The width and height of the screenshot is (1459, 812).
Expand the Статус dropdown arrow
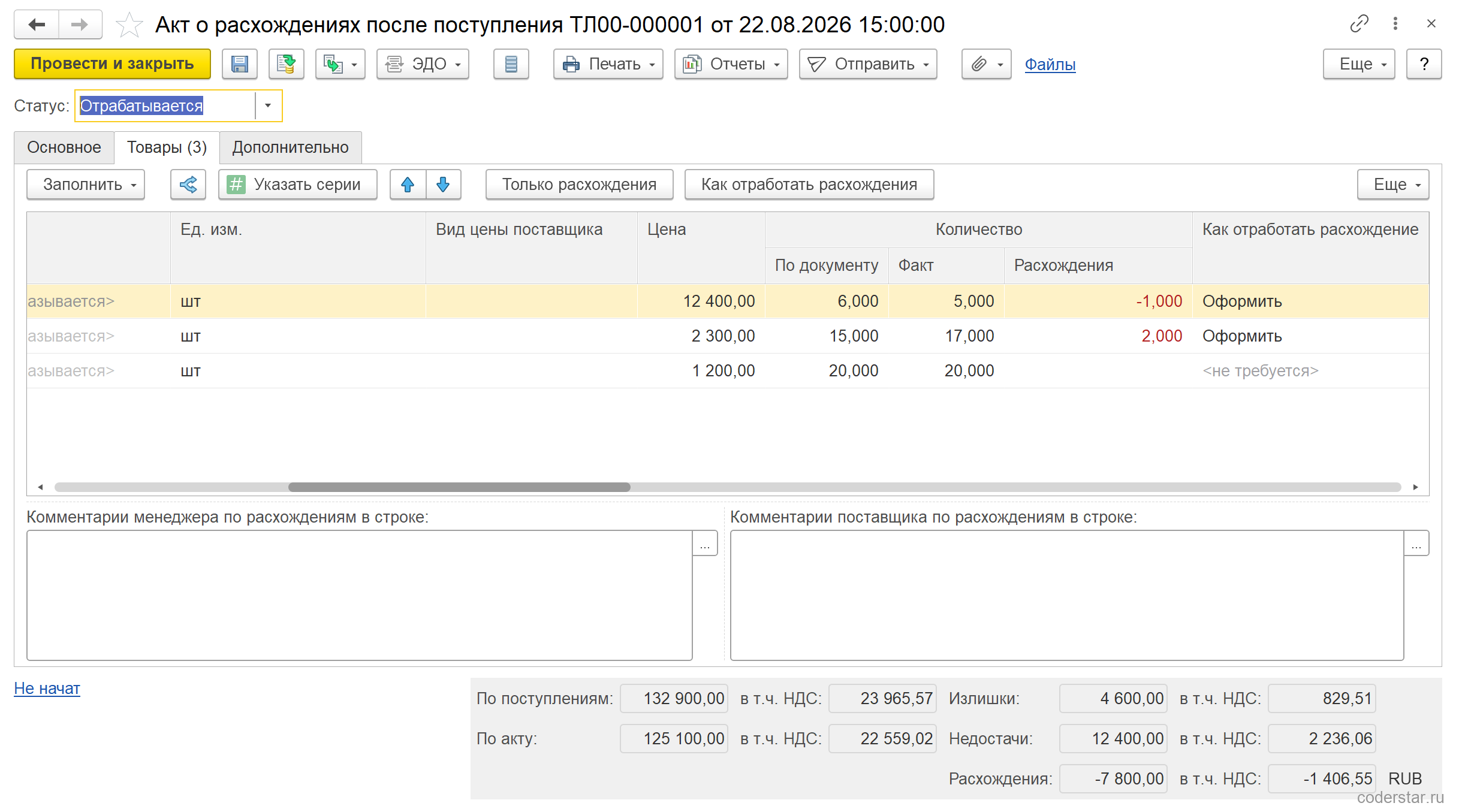coord(268,106)
